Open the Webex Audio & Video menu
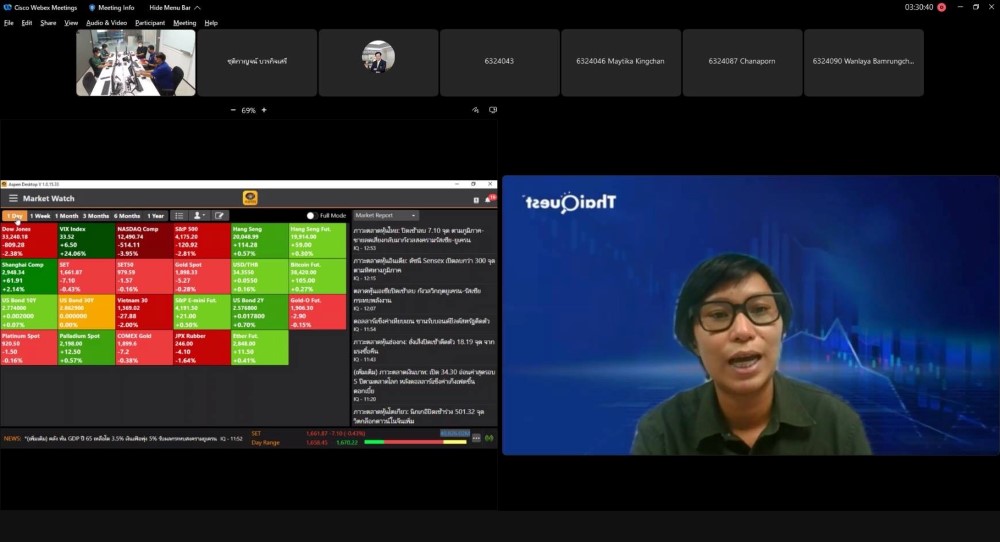The width and height of the screenshot is (1000, 542). tap(107, 23)
